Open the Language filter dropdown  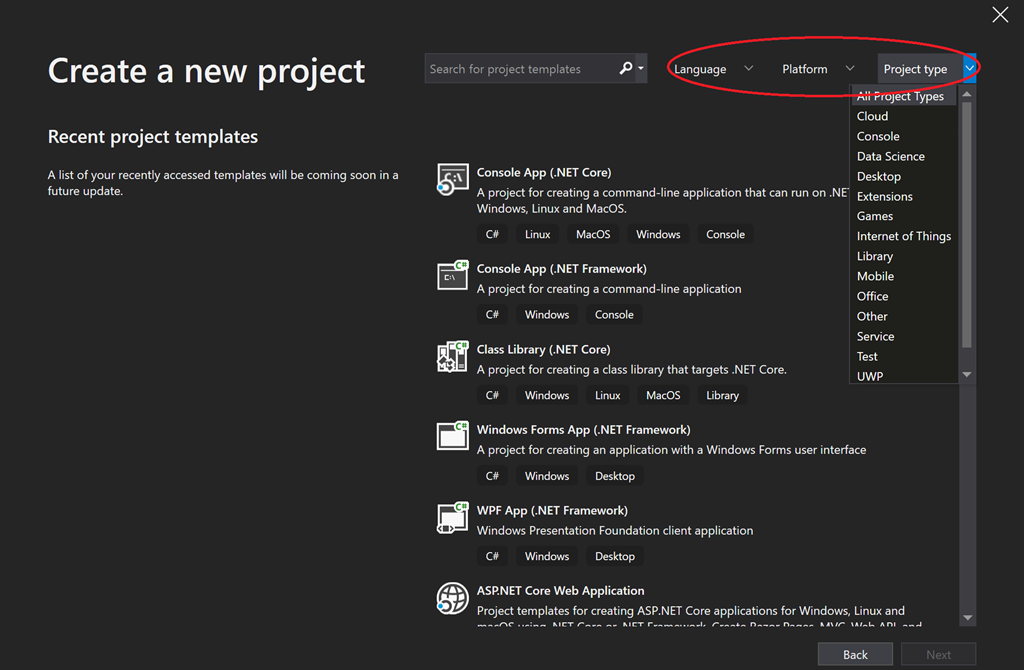(714, 69)
